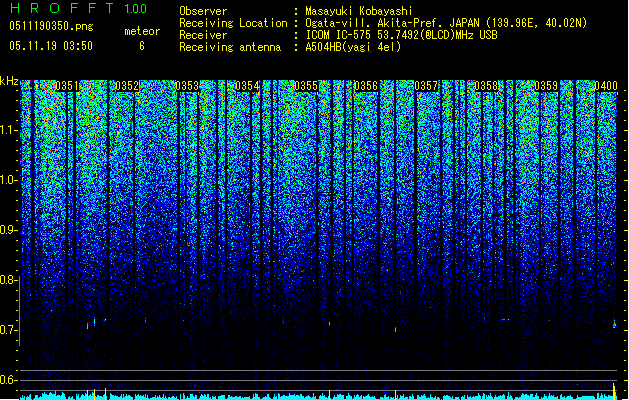Click the kHz axis unit label
629x400 pixels.
pyautogui.click(x=9, y=81)
